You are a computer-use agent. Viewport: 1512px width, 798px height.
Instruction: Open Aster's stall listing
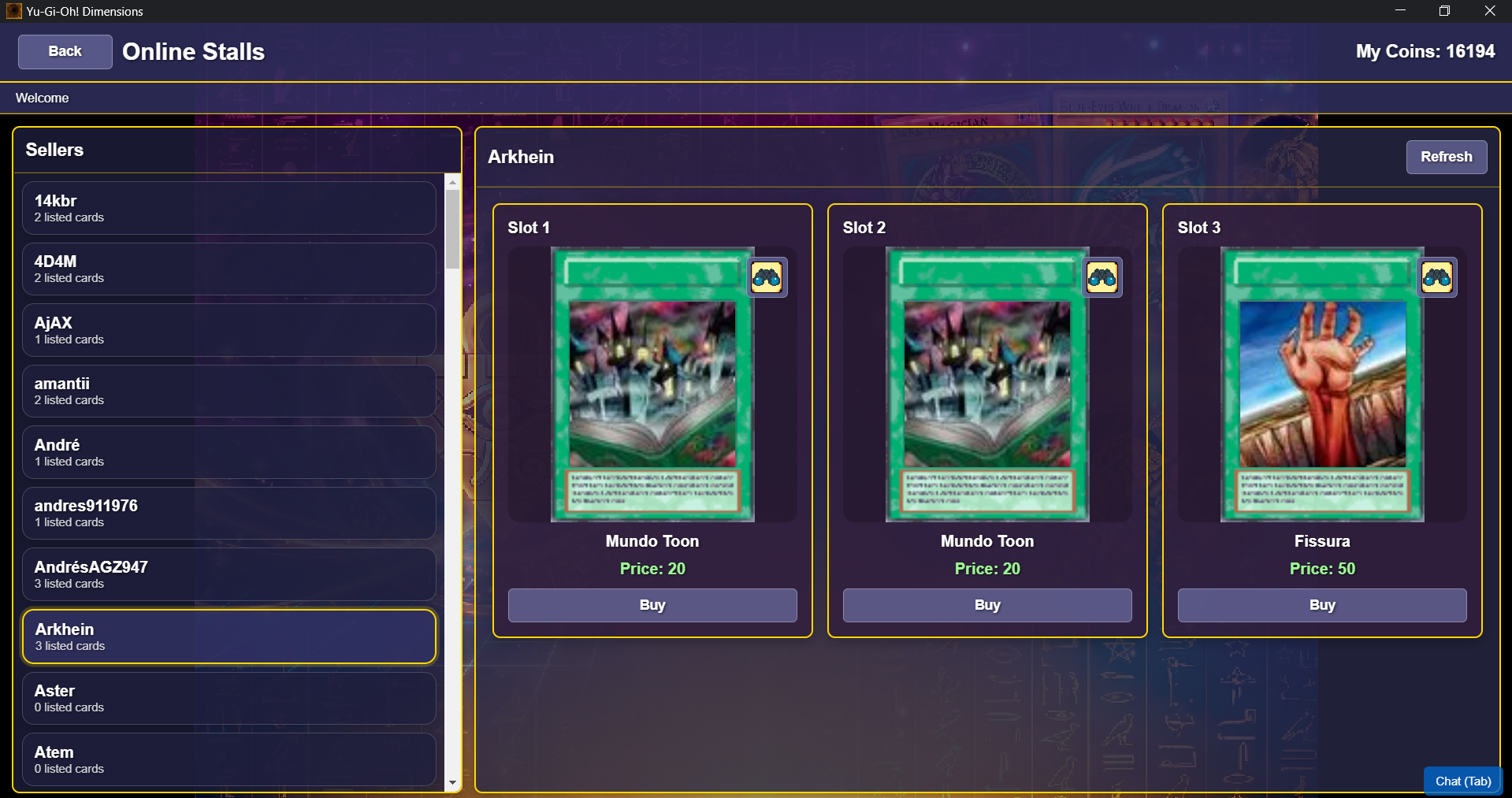[x=229, y=698]
